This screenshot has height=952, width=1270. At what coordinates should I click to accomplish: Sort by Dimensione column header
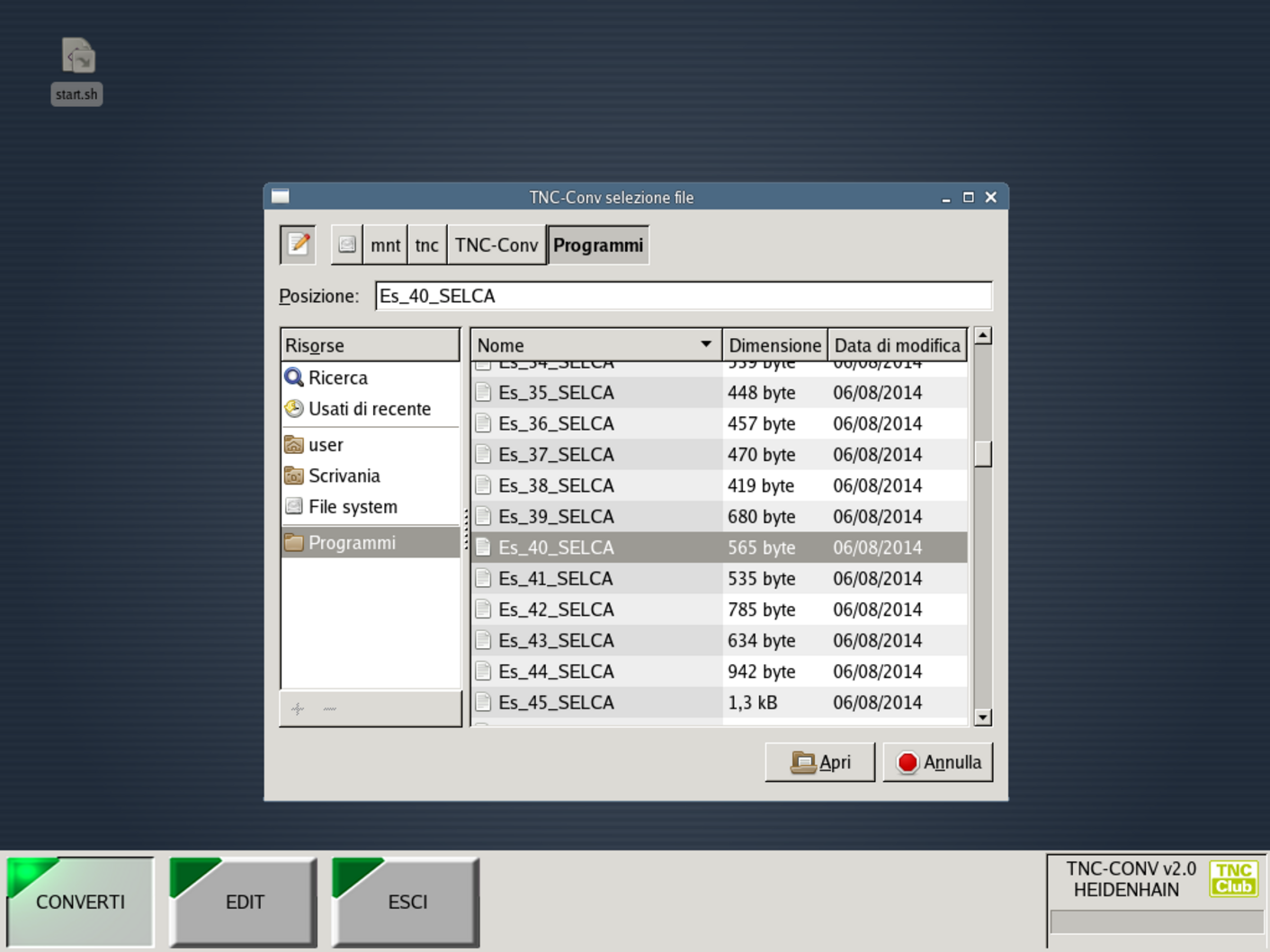(774, 345)
